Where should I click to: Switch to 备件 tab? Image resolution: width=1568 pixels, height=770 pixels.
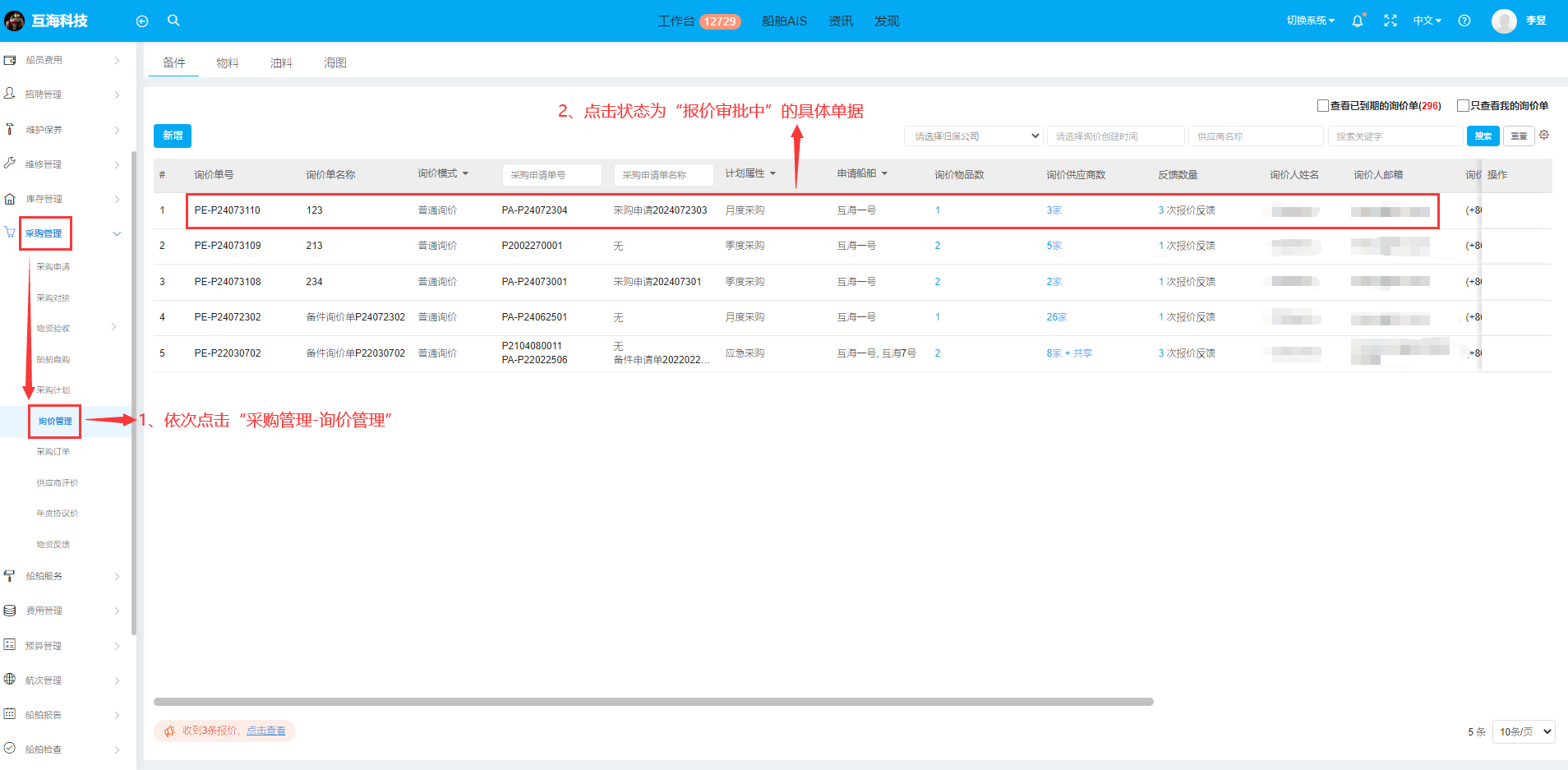tap(173, 62)
